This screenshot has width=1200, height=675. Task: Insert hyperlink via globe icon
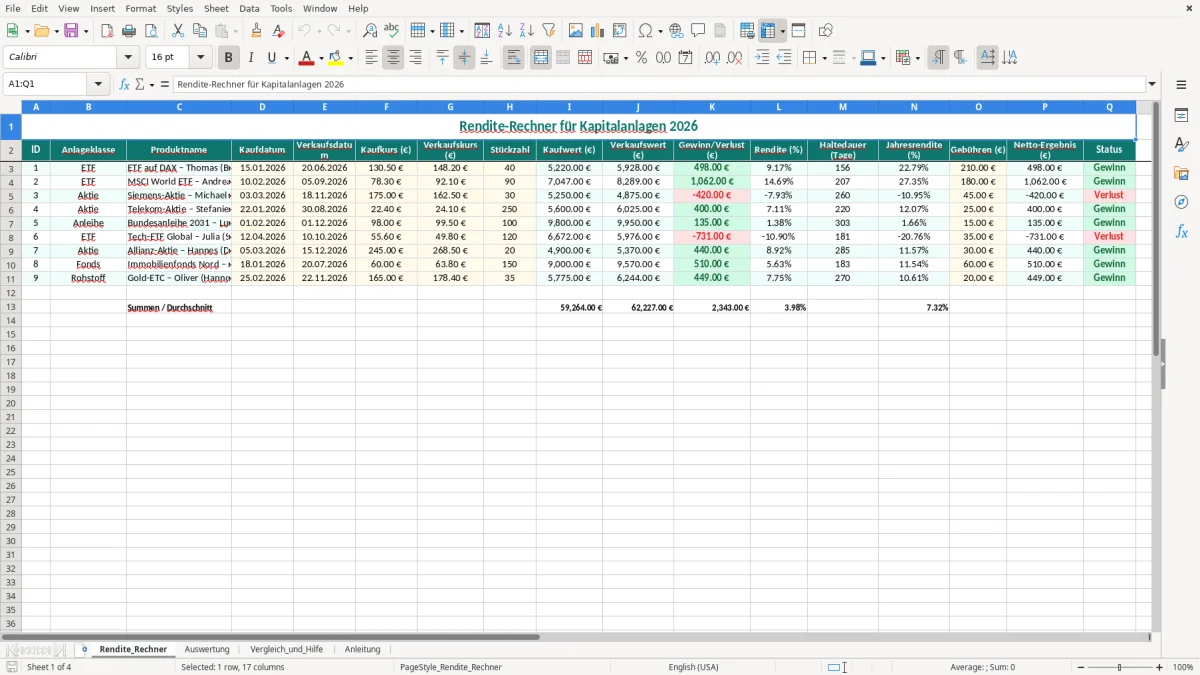pyautogui.click(x=677, y=31)
